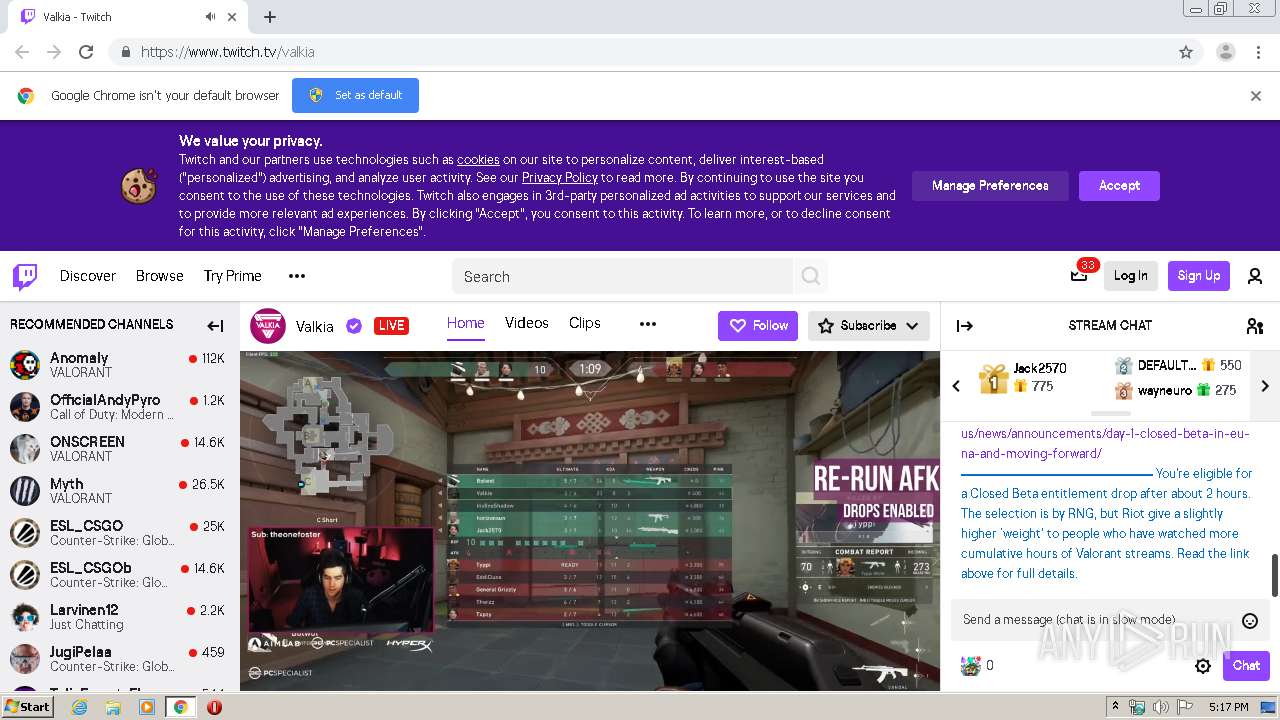Image resolution: width=1280 pixels, height=720 pixels.
Task: Click the verified partner badge
Action: pyautogui.click(x=353, y=326)
